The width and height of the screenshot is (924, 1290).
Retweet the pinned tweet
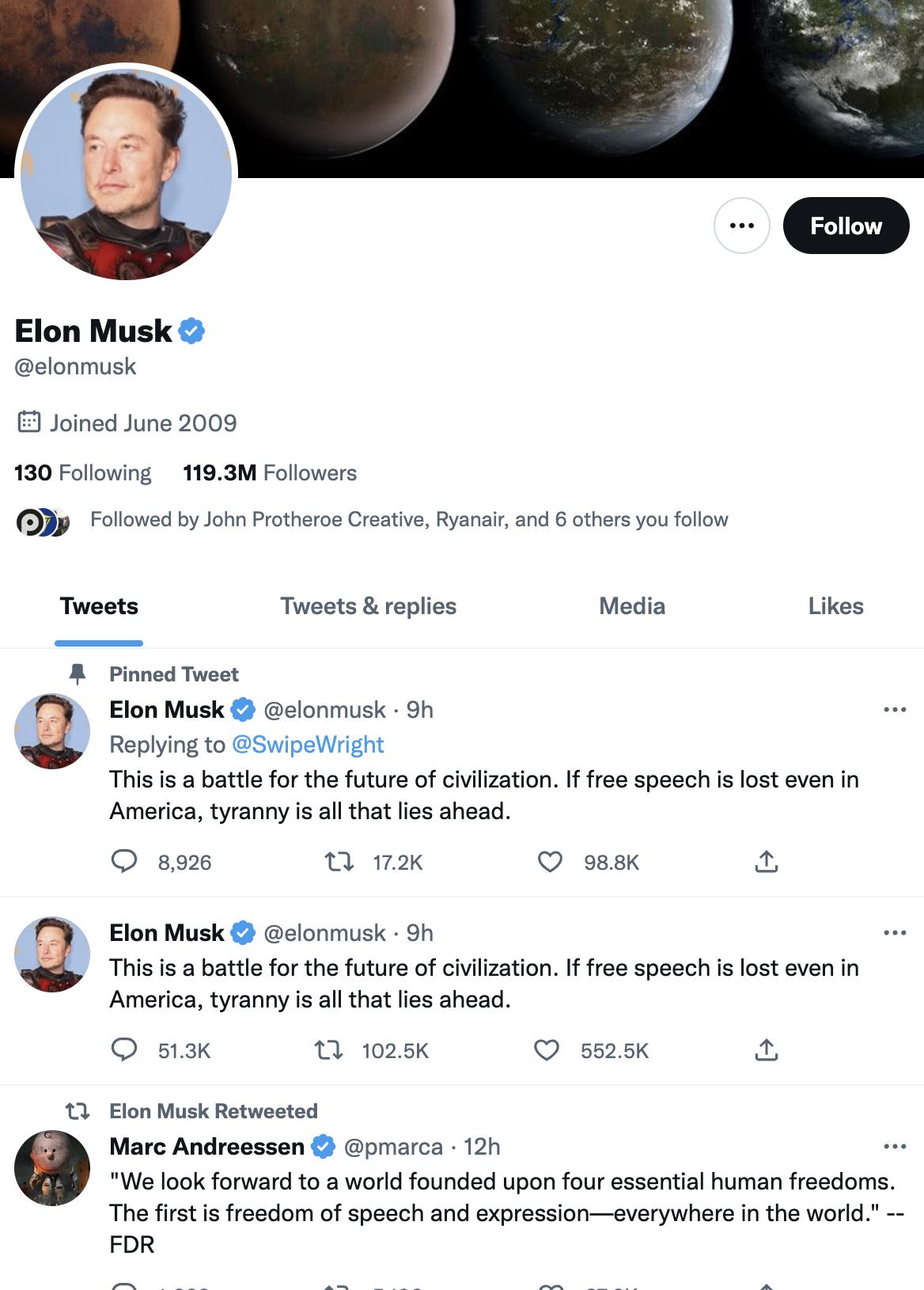coord(339,861)
